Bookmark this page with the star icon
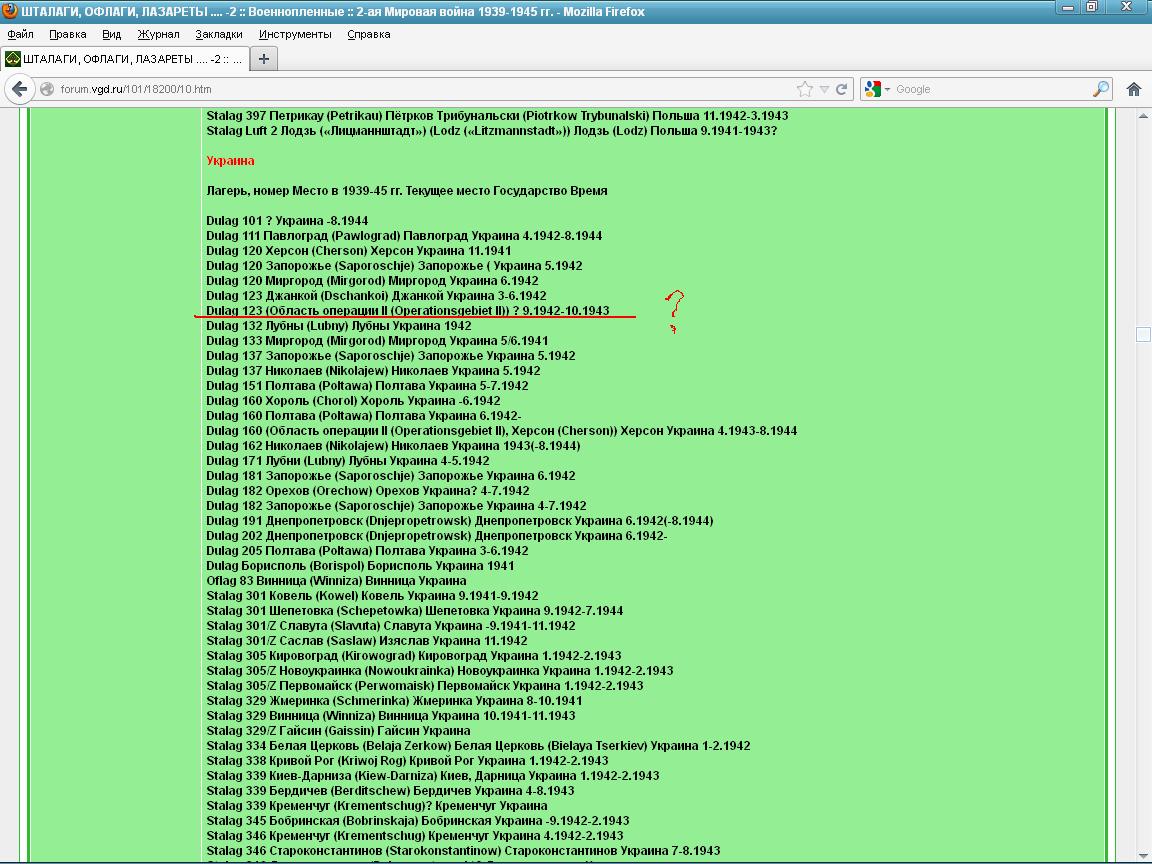 (805, 89)
